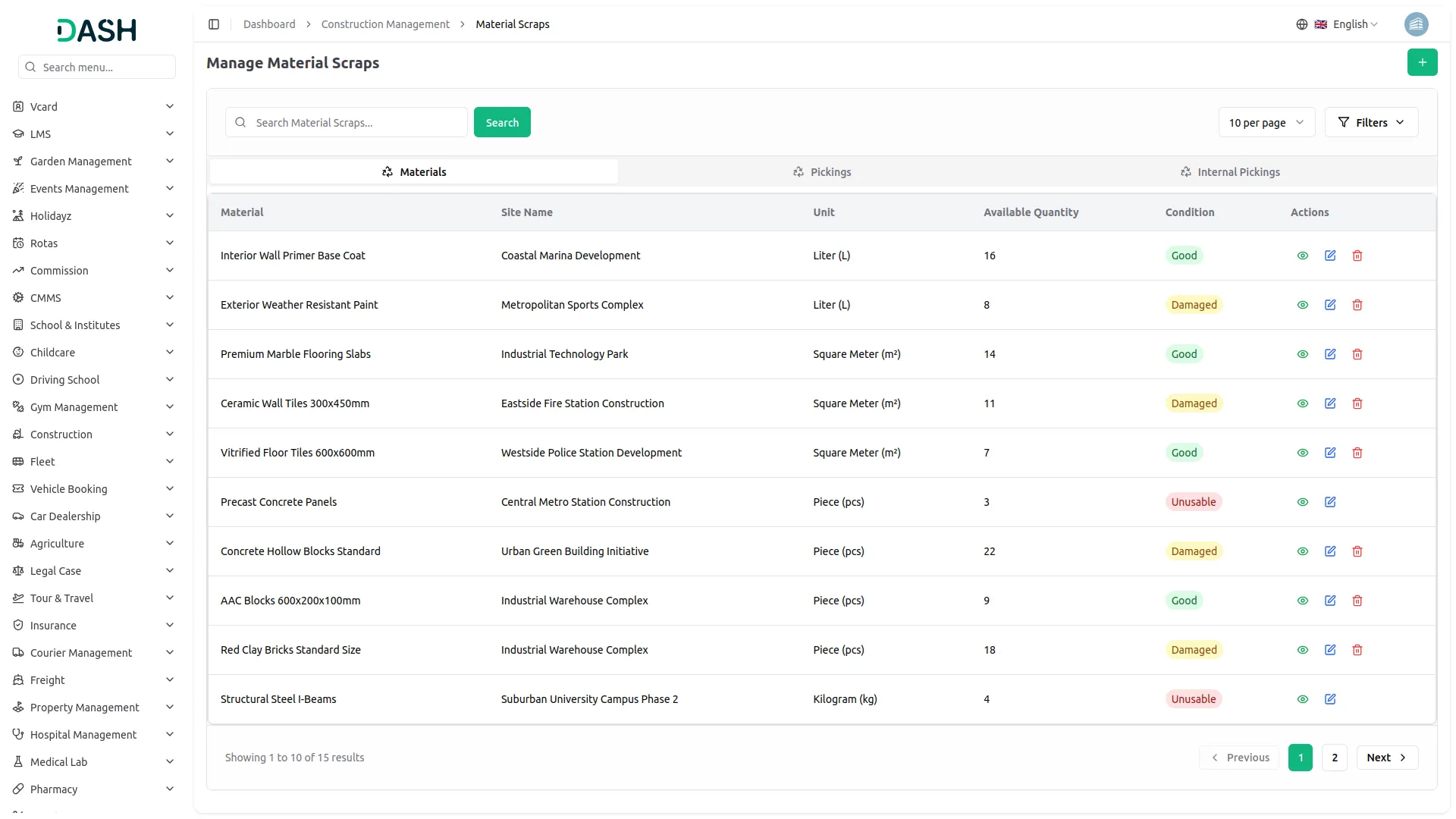View the Vitrified Floor Tiles 600x600mm entry
Viewport: 1456px width, 819px height.
(x=1303, y=453)
